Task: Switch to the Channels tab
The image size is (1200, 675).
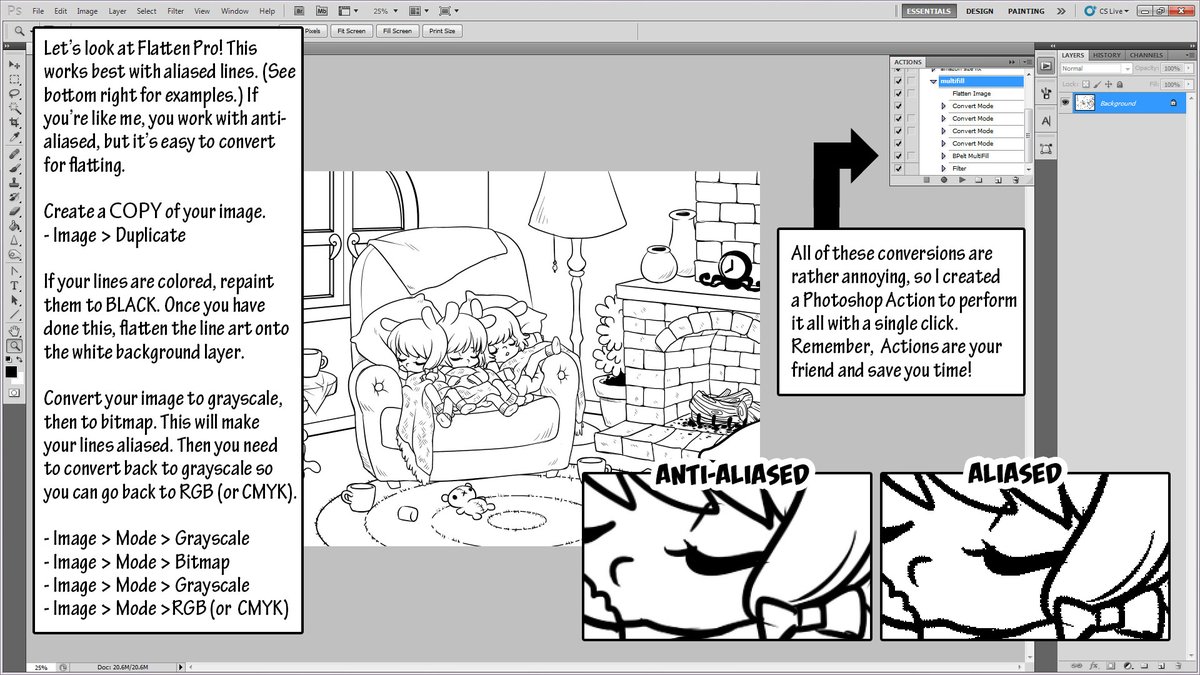Action: (x=1146, y=55)
